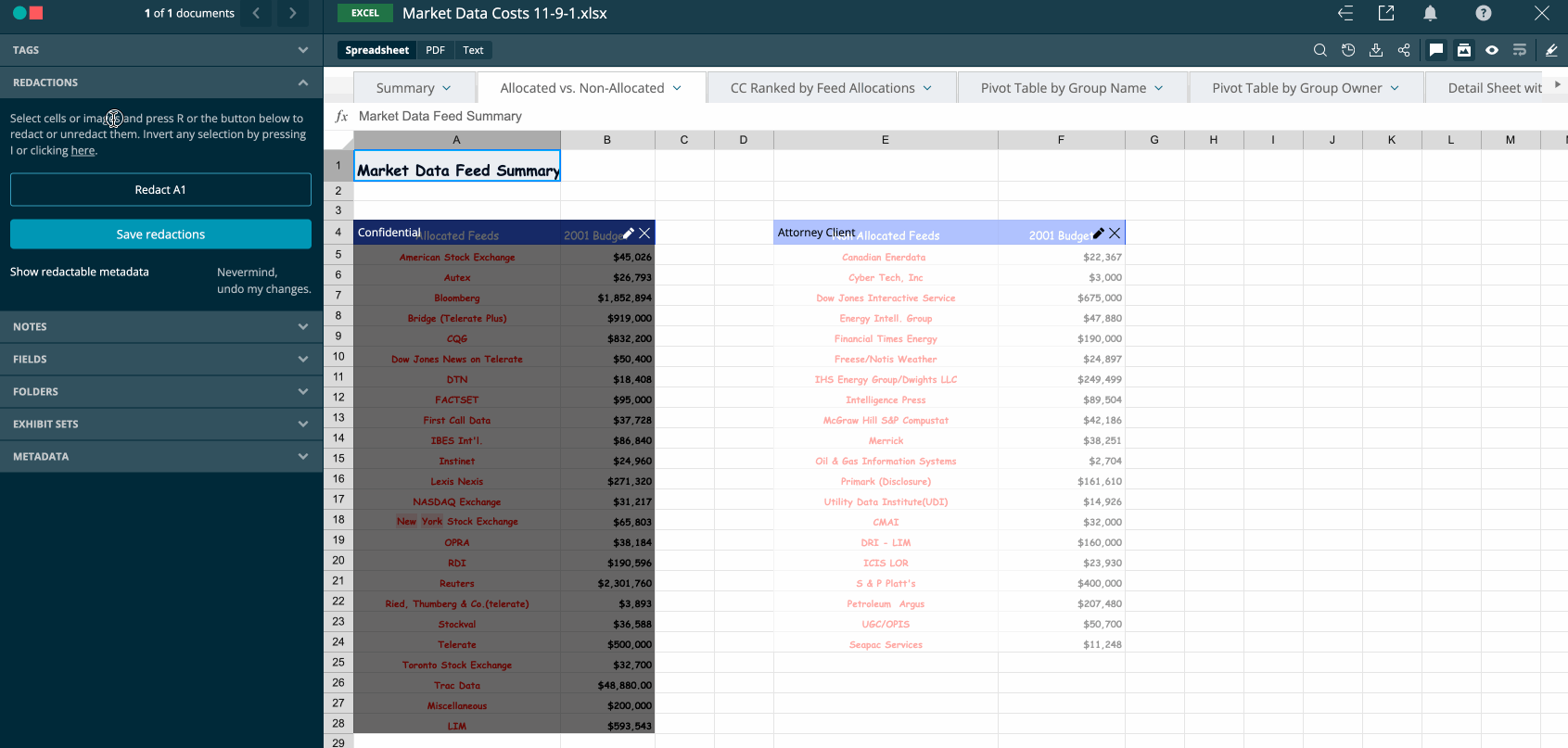
Task: Open Pivot Table by Group Name dropdown chevron
Action: coord(1159,88)
